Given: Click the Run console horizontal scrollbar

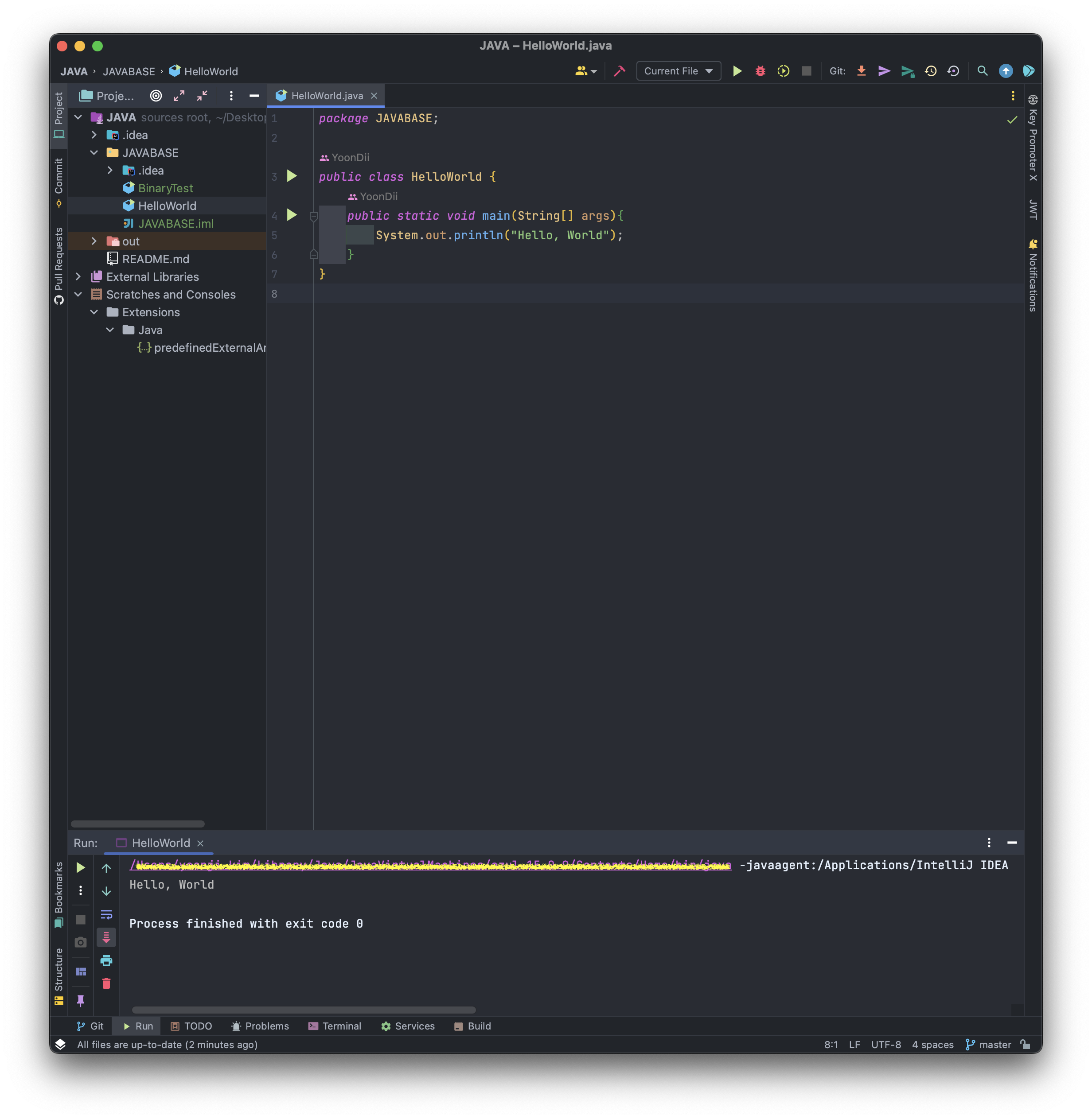Looking at the screenshot, I should (304, 1010).
